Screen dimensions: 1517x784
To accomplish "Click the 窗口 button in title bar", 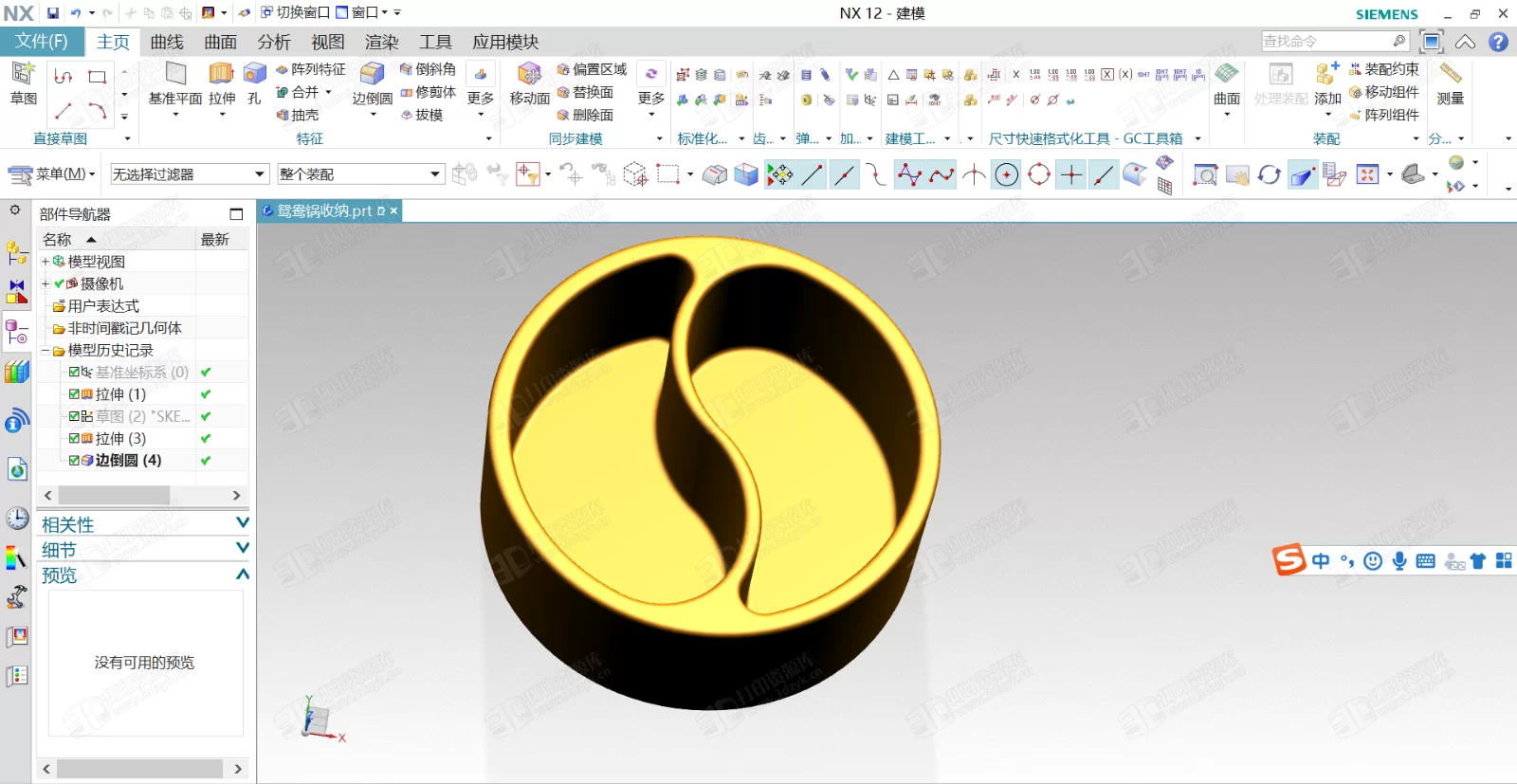I will (x=361, y=13).
